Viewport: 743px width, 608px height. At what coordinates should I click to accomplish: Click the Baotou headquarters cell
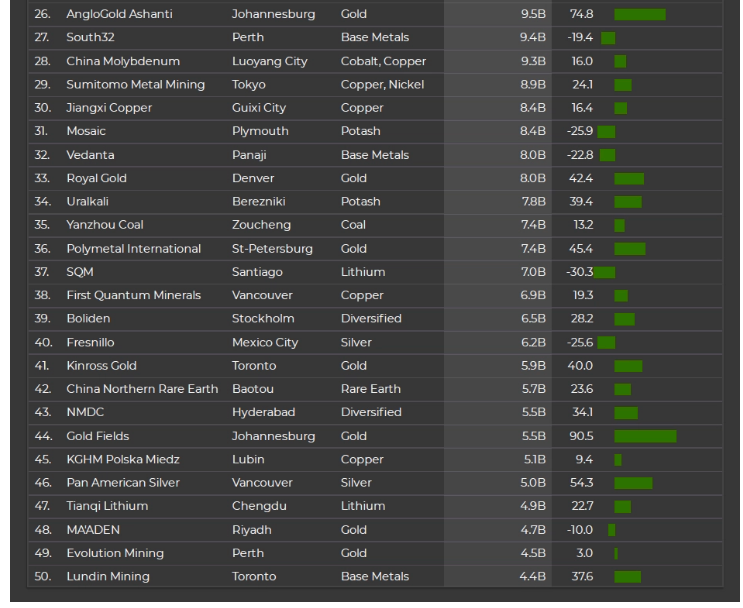coord(253,389)
